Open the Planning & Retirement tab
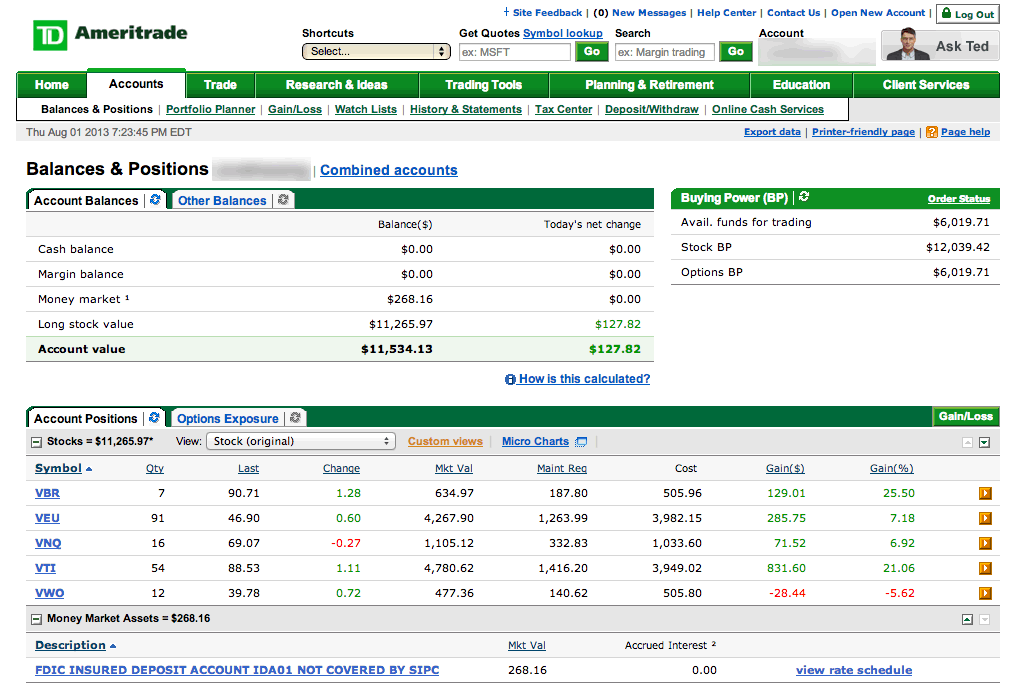The height and width of the screenshot is (699, 1009). coord(649,85)
